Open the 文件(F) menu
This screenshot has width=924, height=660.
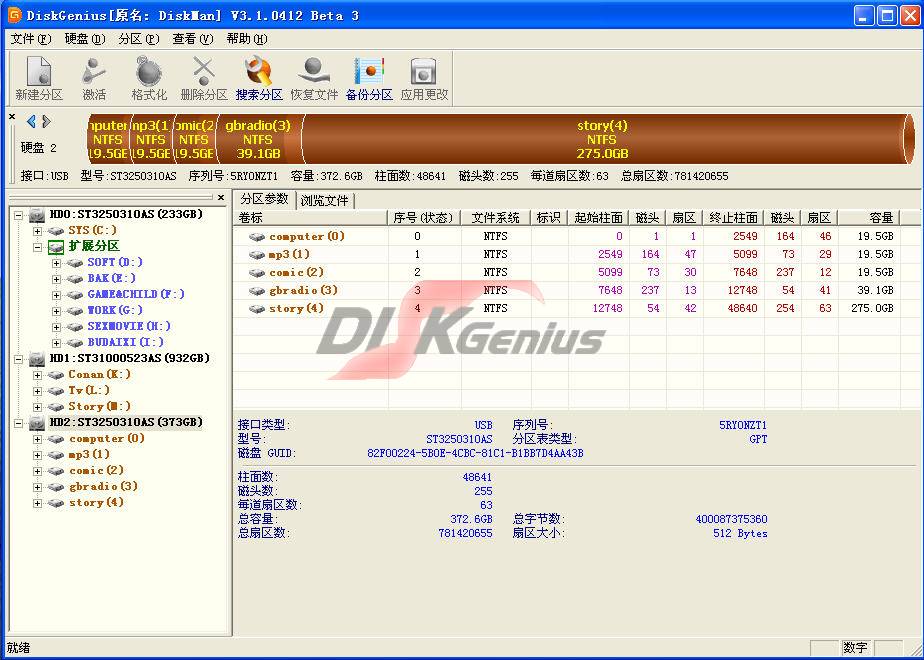tap(31, 39)
